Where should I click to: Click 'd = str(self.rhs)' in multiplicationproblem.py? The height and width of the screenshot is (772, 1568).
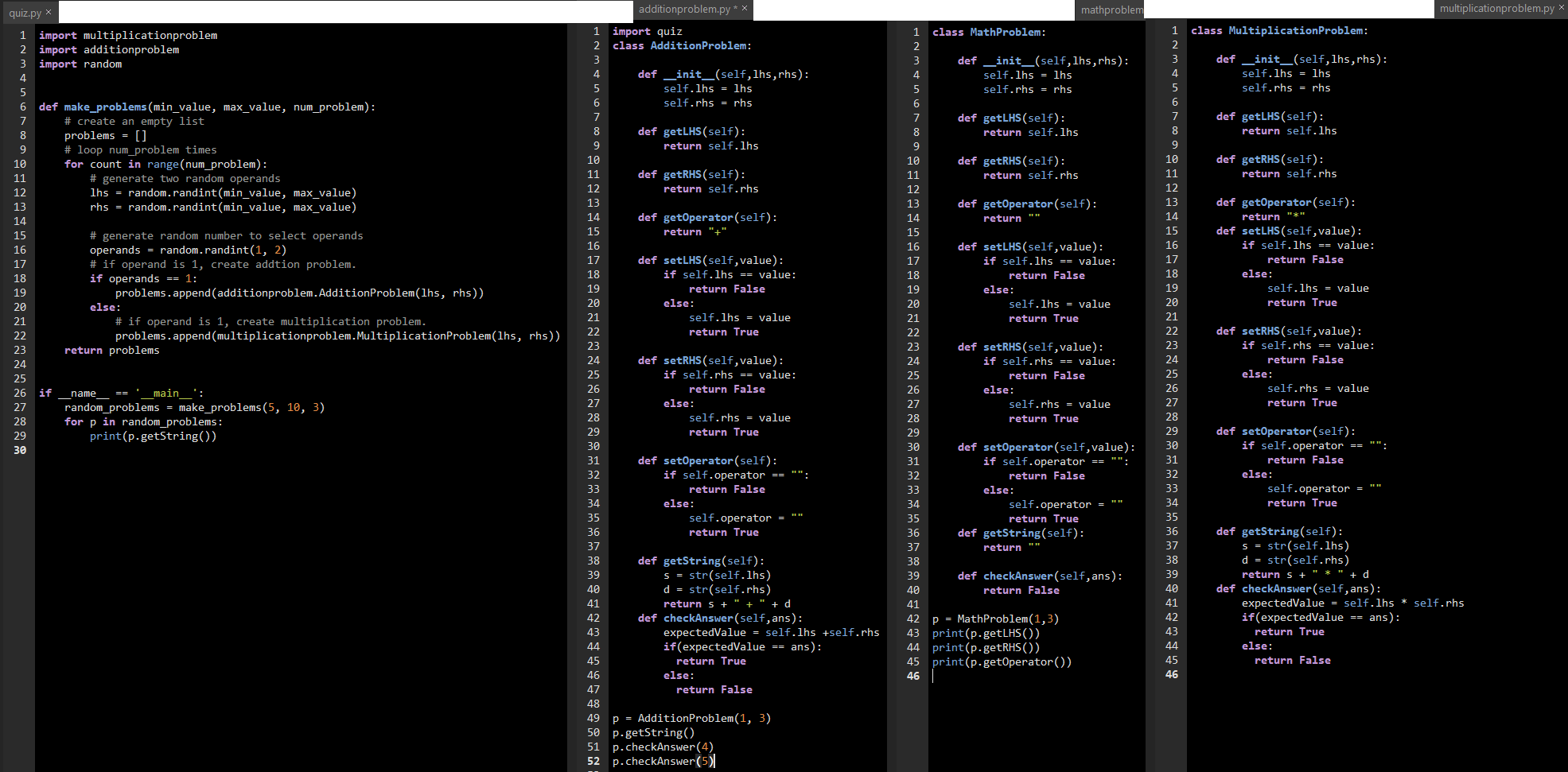pos(1296,560)
